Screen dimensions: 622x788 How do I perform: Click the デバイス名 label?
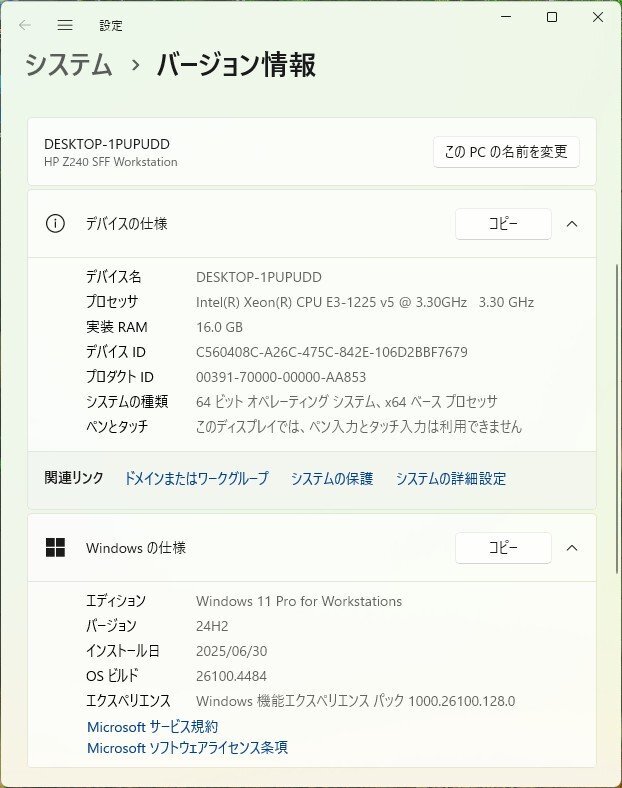pyautogui.click(x=114, y=276)
